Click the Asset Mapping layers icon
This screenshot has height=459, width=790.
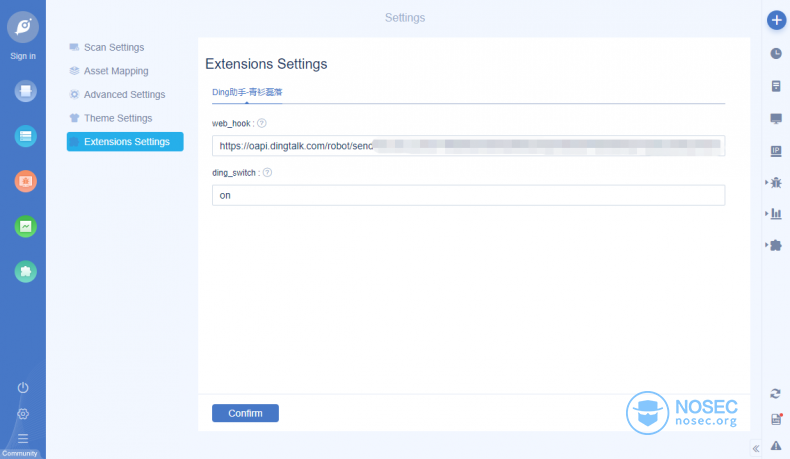tap(74, 71)
